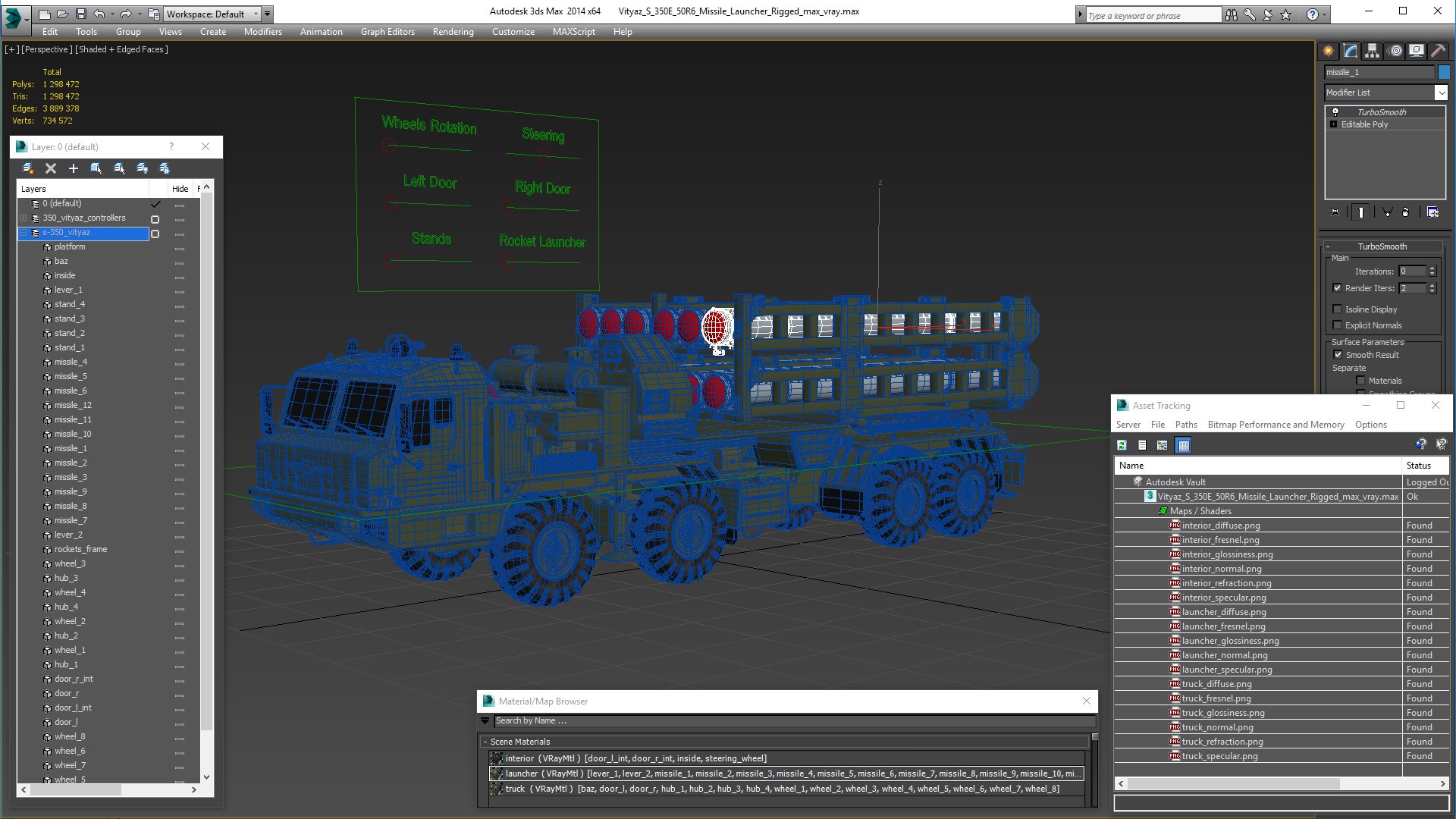The width and height of the screenshot is (1456, 819).
Task: Click Remove Modifier trash icon
Action: pyautogui.click(x=1406, y=212)
